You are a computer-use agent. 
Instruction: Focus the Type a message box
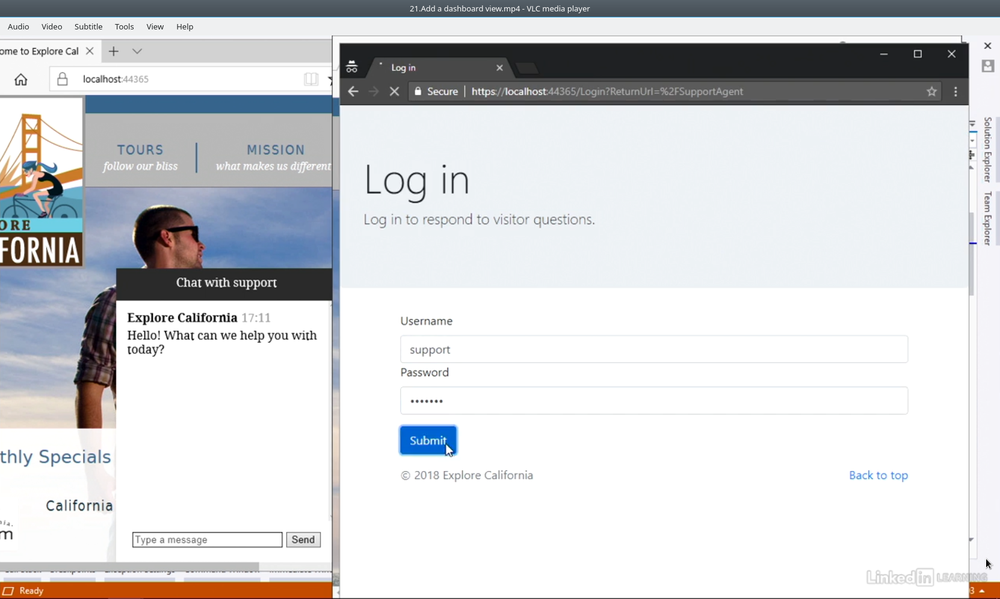pos(207,540)
